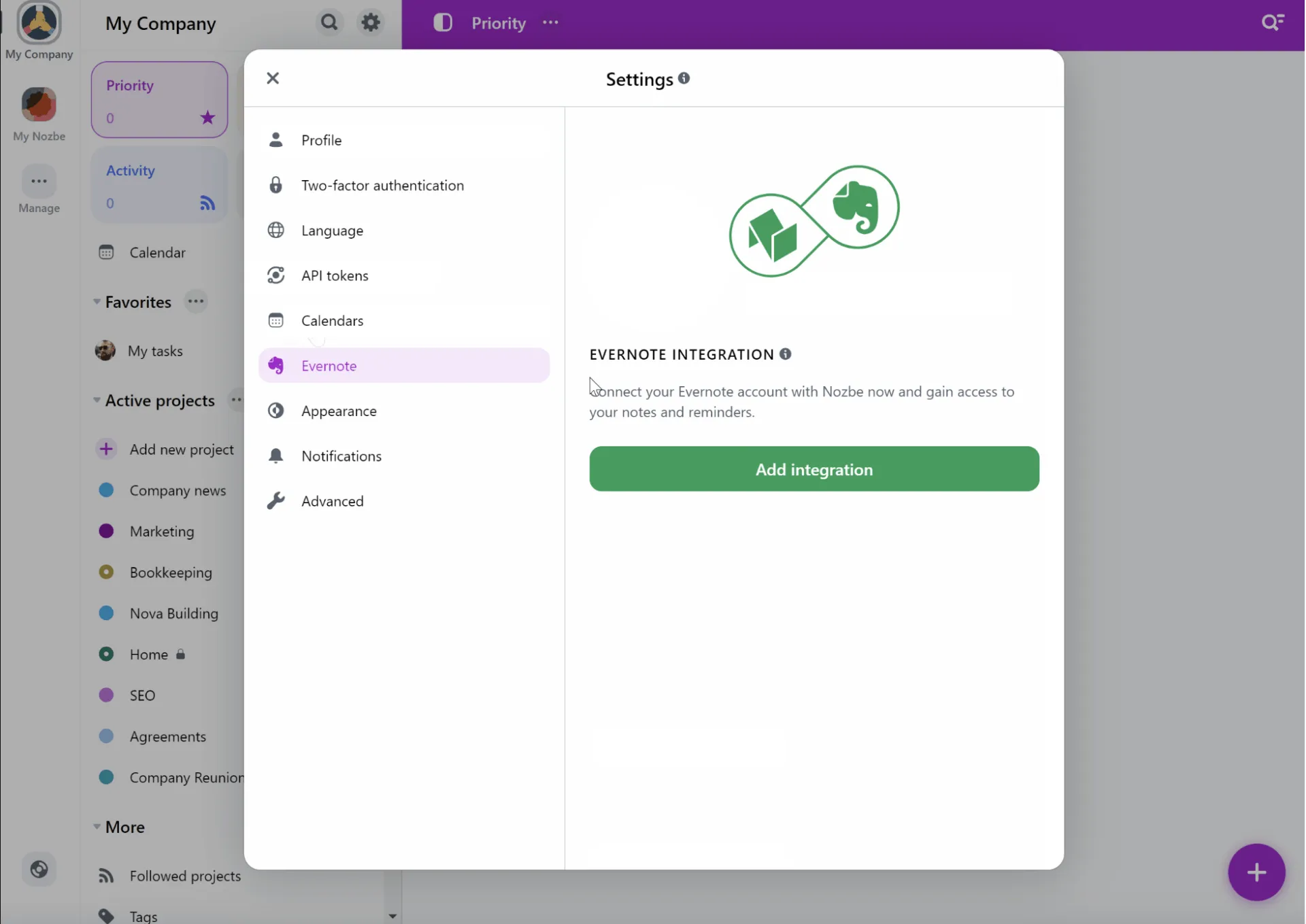
Task: Collapse the More section
Action: pos(97,827)
